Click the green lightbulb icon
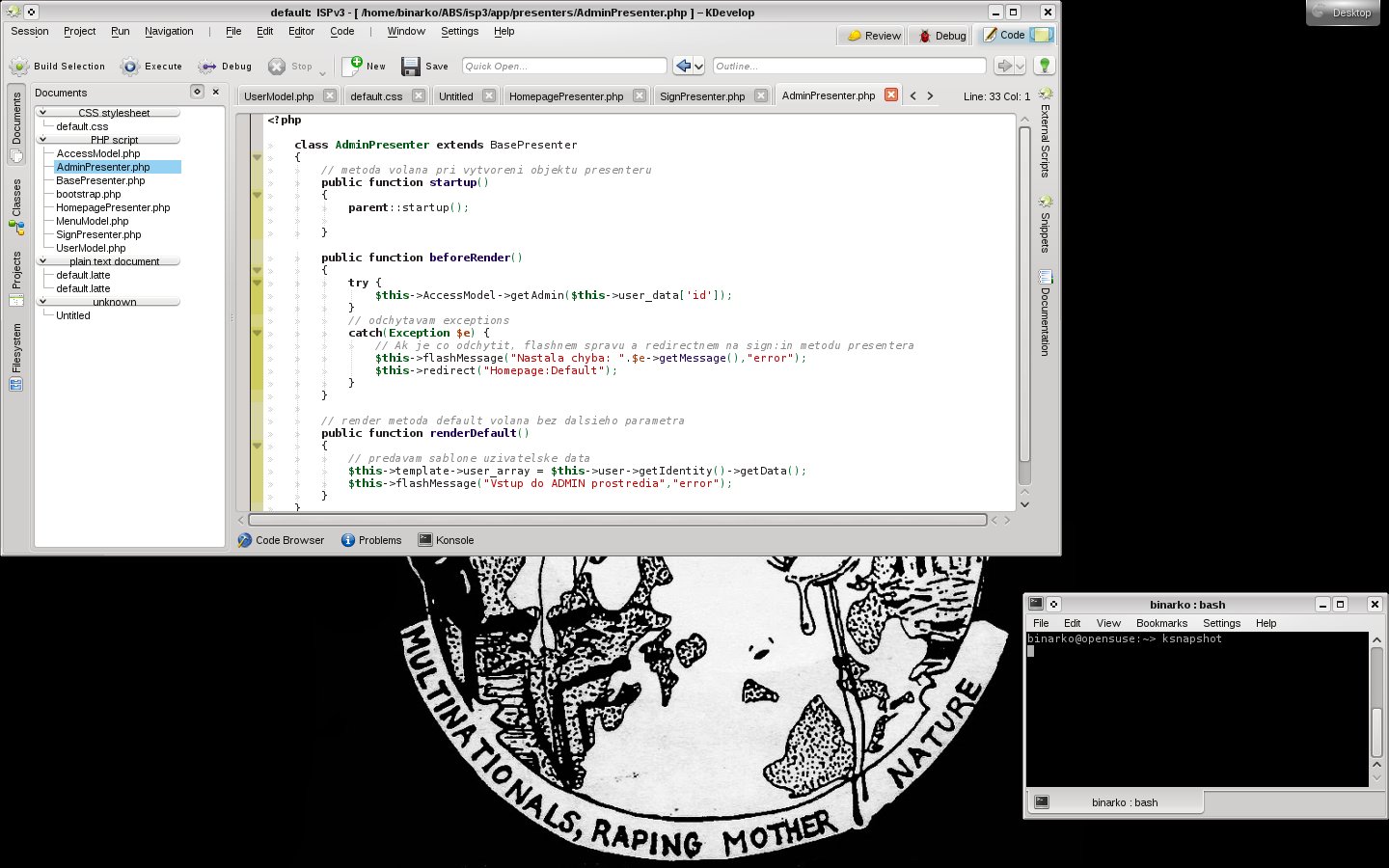 click(1044, 66)
